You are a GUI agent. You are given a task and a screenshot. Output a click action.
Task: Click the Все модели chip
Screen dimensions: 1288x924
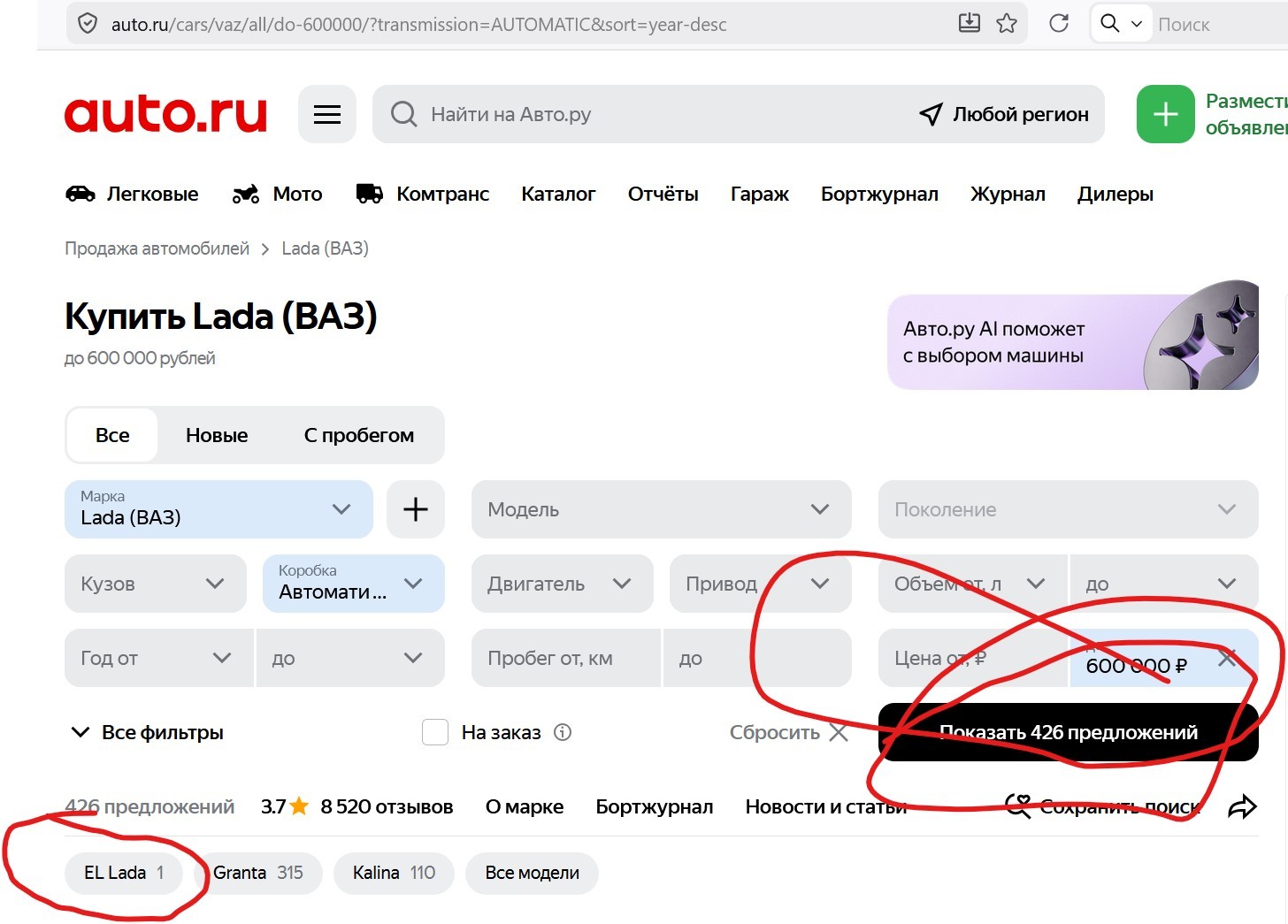[532, 873]
